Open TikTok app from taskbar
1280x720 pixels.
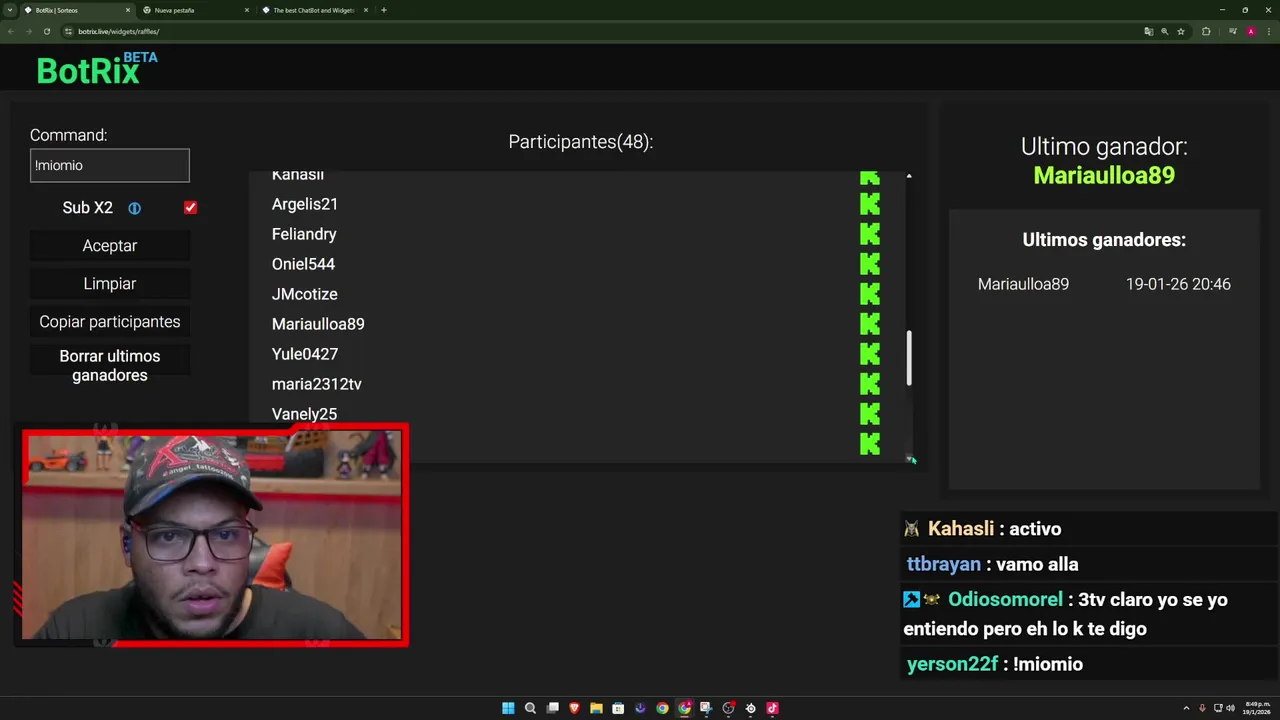click(772, 708)
